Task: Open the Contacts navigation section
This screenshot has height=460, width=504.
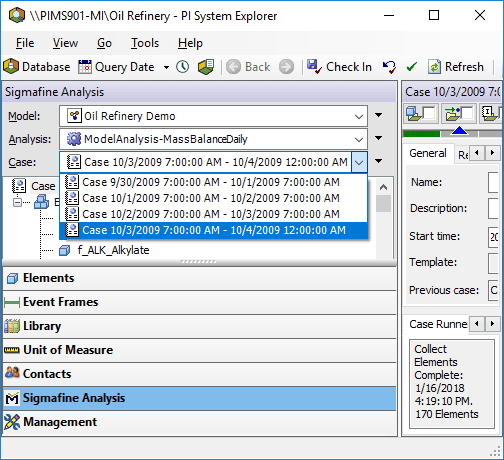Action: [x=199, y=374]
